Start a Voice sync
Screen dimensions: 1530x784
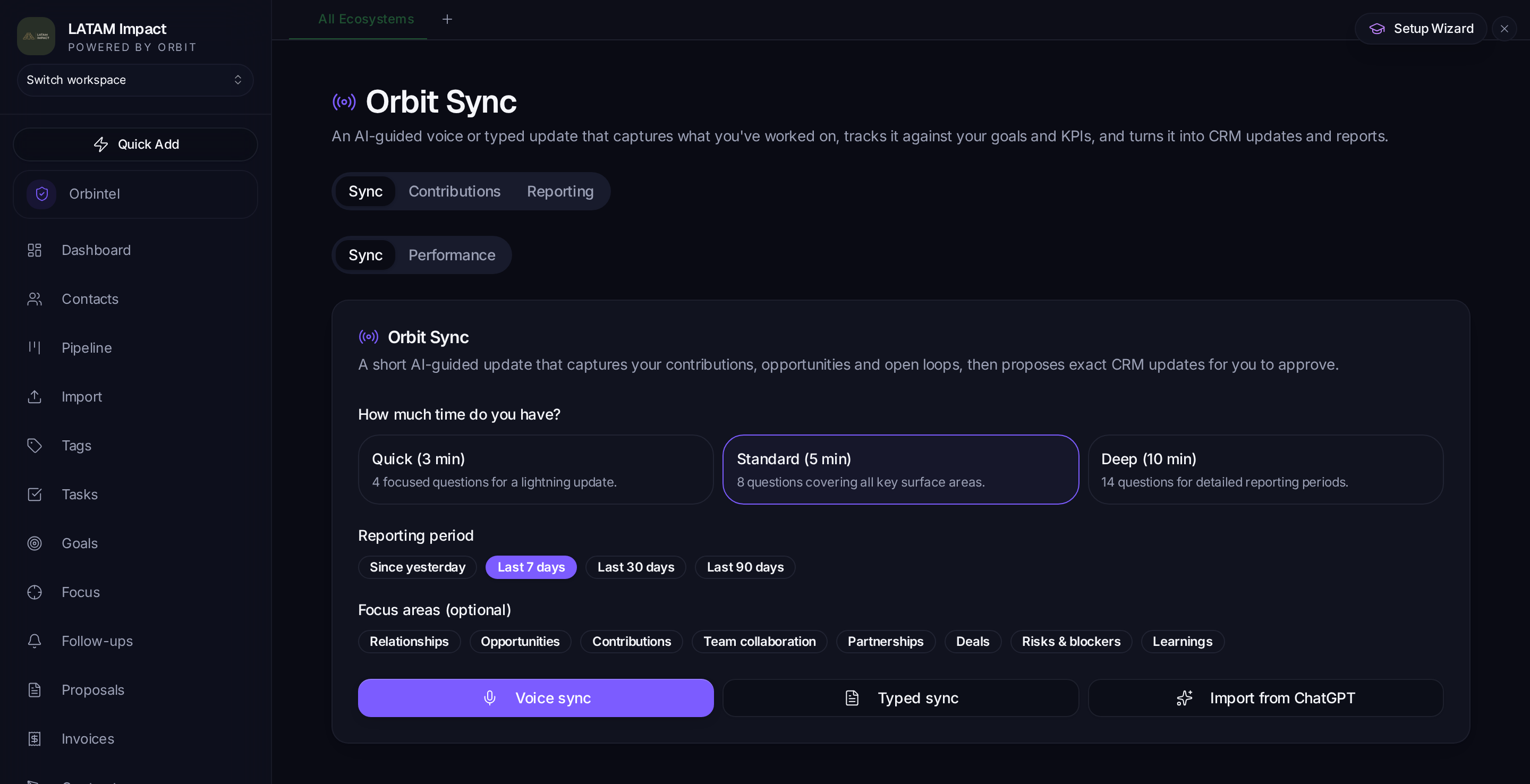click(x=535, y=698)
